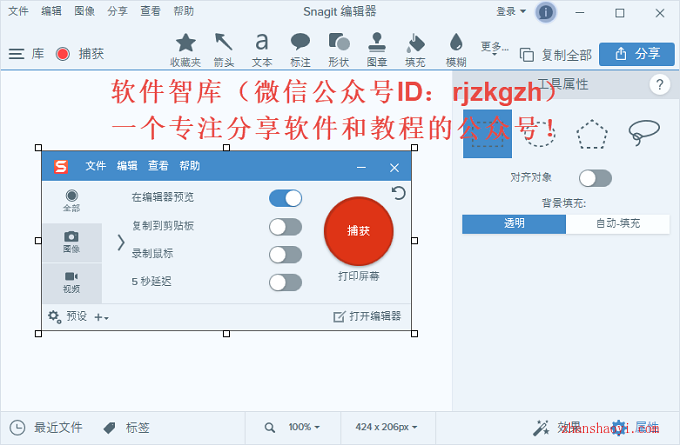Select the 模糊 blur tool

tap(456, 50)
